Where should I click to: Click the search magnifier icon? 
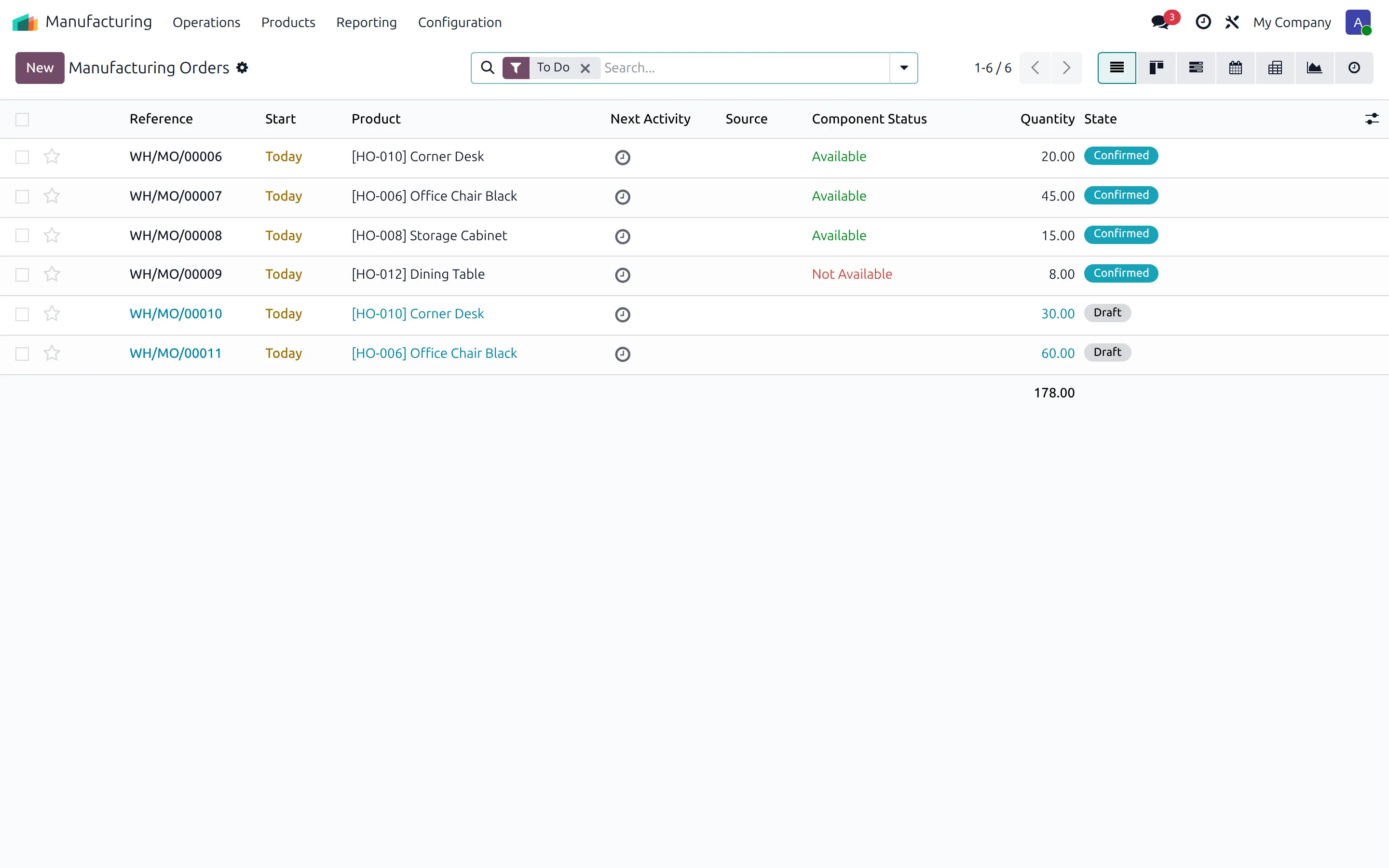(x=487, y=68)
